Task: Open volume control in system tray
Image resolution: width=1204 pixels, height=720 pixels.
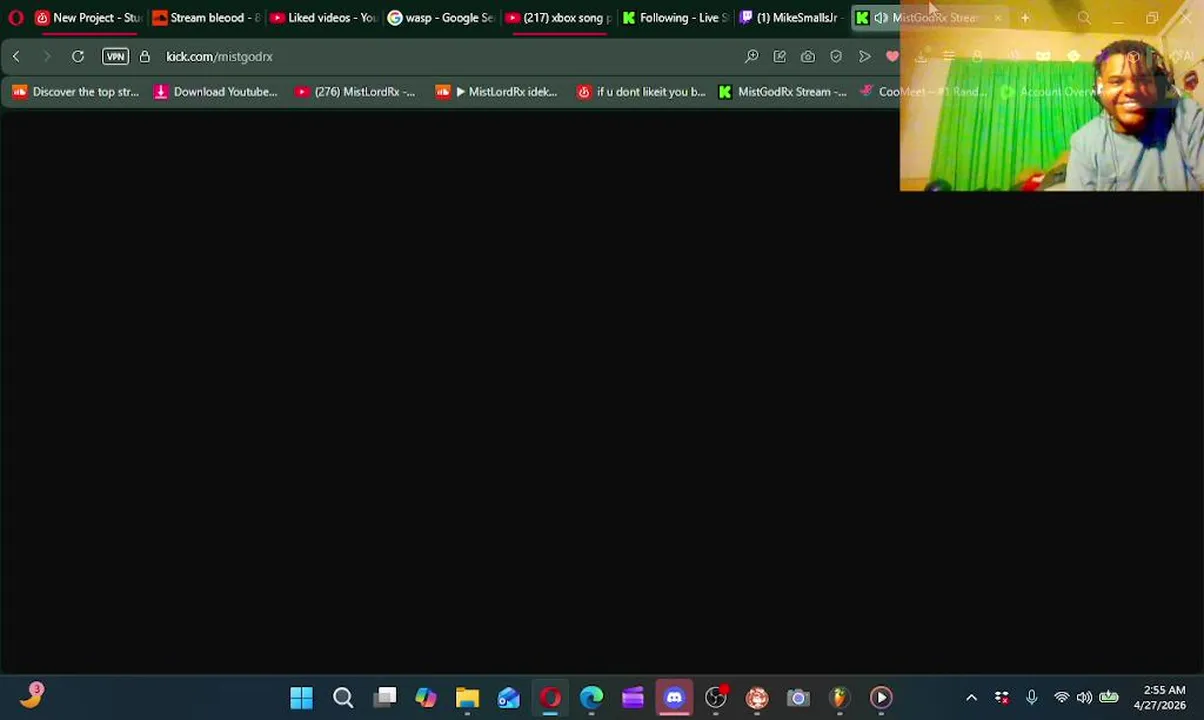Action: click(1084, 698)
